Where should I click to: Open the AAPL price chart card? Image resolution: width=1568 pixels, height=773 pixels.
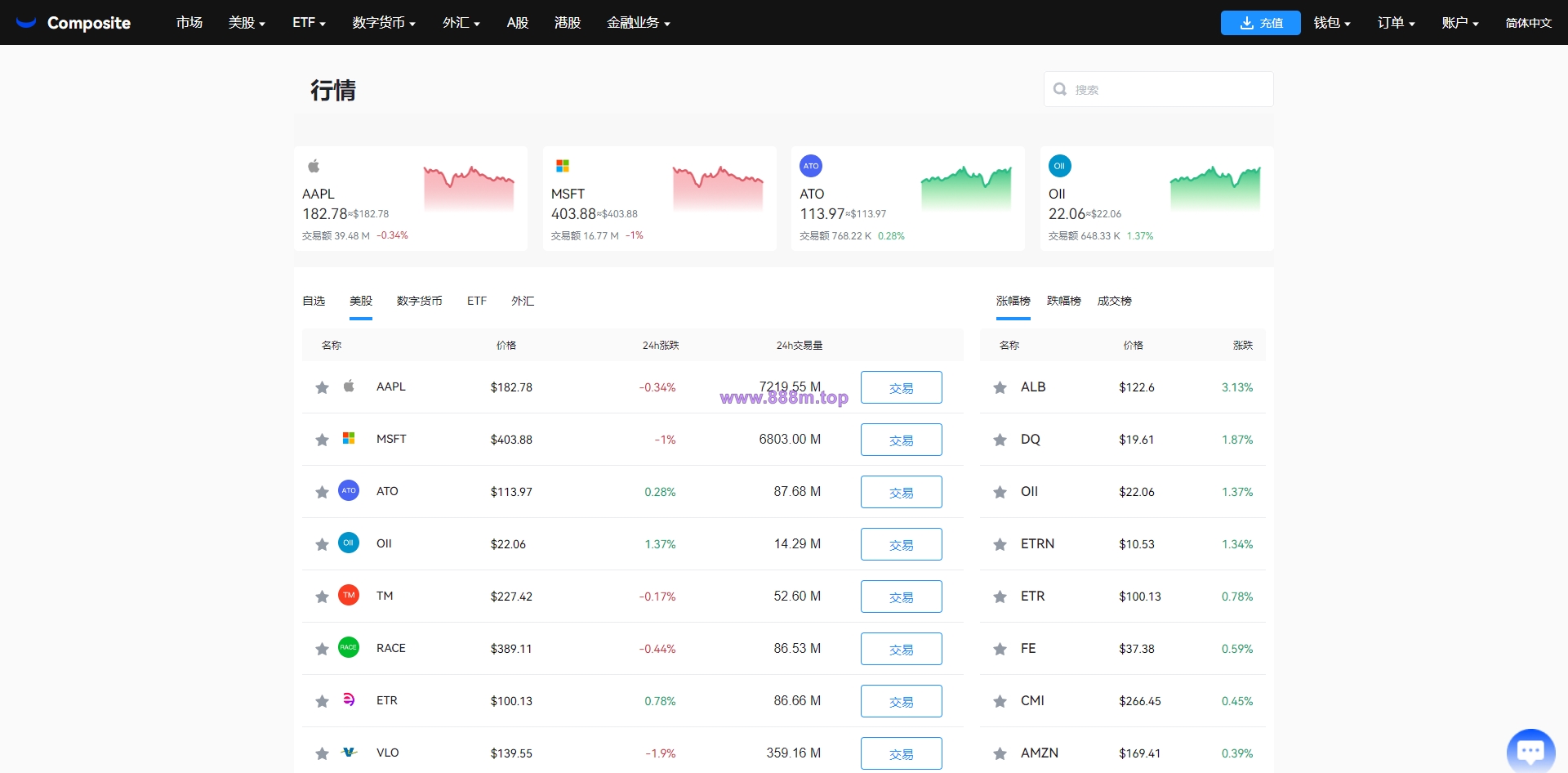411,199
